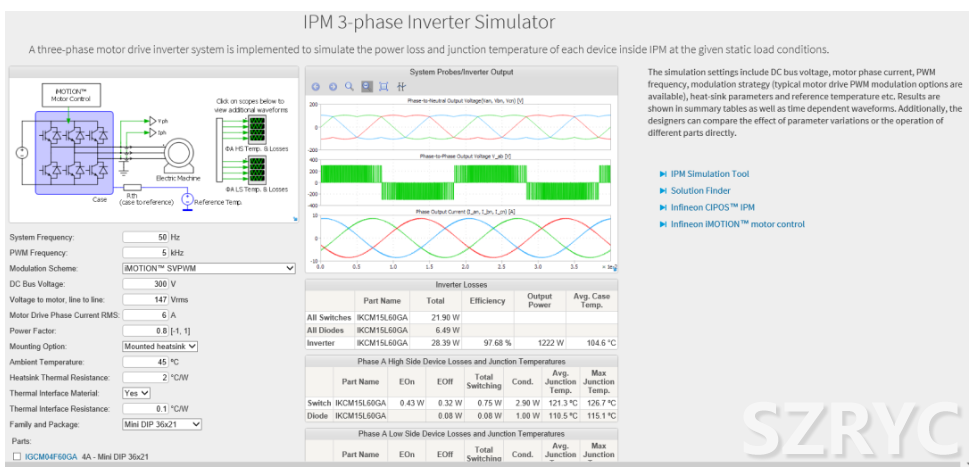Follow the Infineon CIPOS™ IPM link
This screenshot has width=972, height=468.
point(713,208)
